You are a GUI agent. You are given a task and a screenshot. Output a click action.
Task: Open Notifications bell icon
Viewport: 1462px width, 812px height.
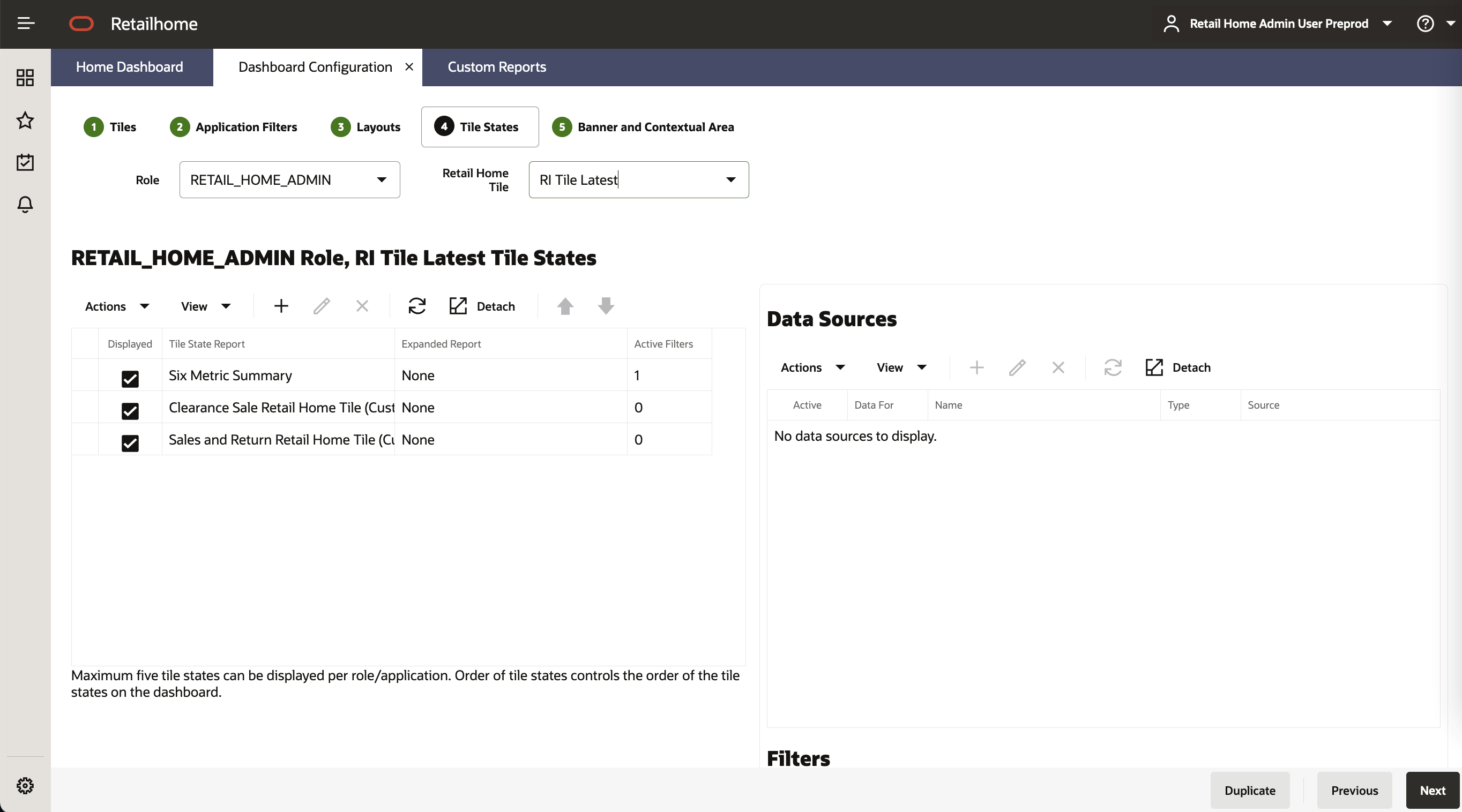(25, 204)
